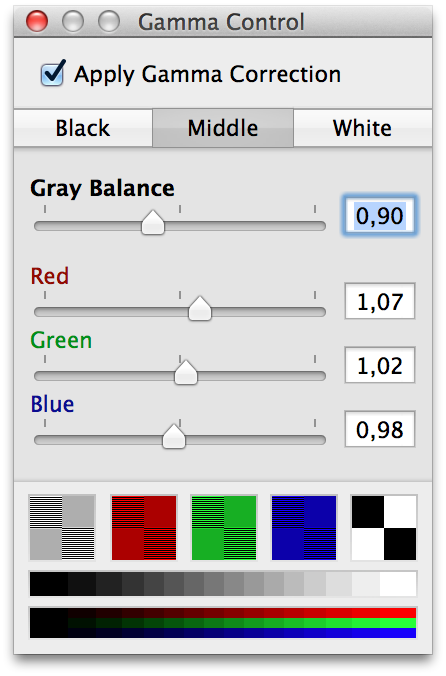Click the Green slider thumb
Viewport: 446px width, 676px height.
point(186,372)
